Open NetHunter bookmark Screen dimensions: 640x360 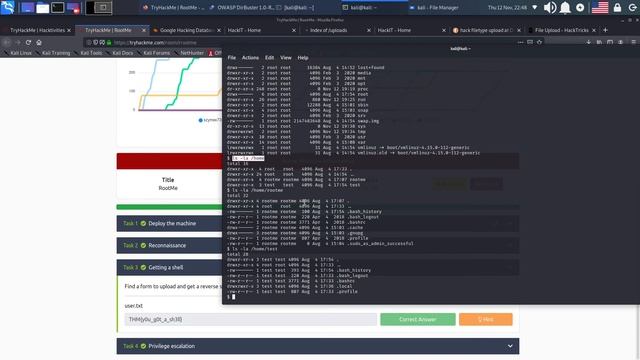[x=189, y=53]
